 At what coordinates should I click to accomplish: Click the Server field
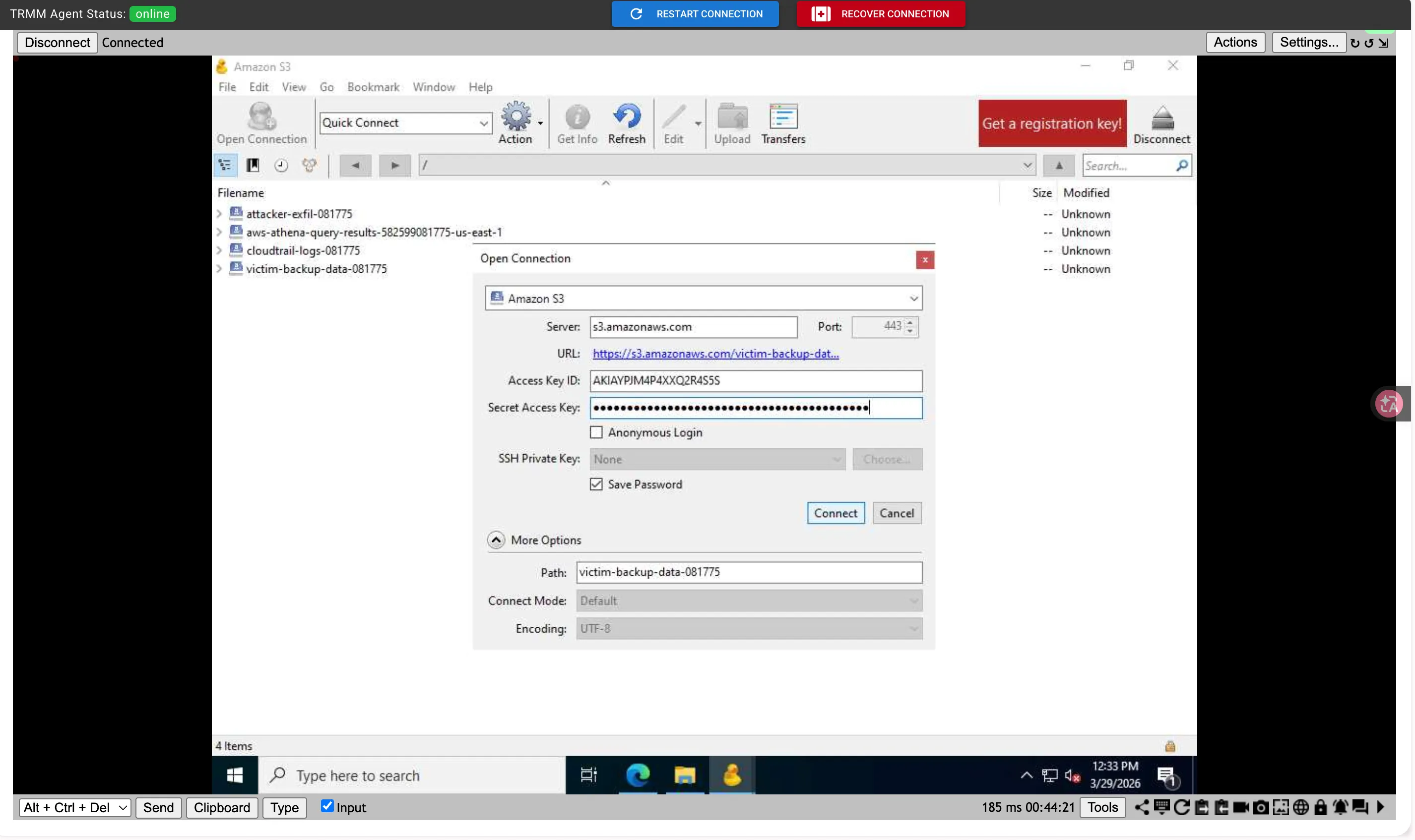[x=693, y=327]
